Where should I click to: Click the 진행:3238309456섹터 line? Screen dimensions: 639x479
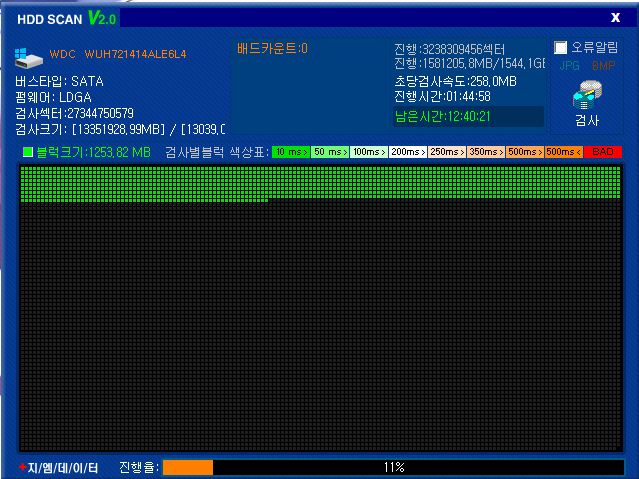tap(450, 50)
